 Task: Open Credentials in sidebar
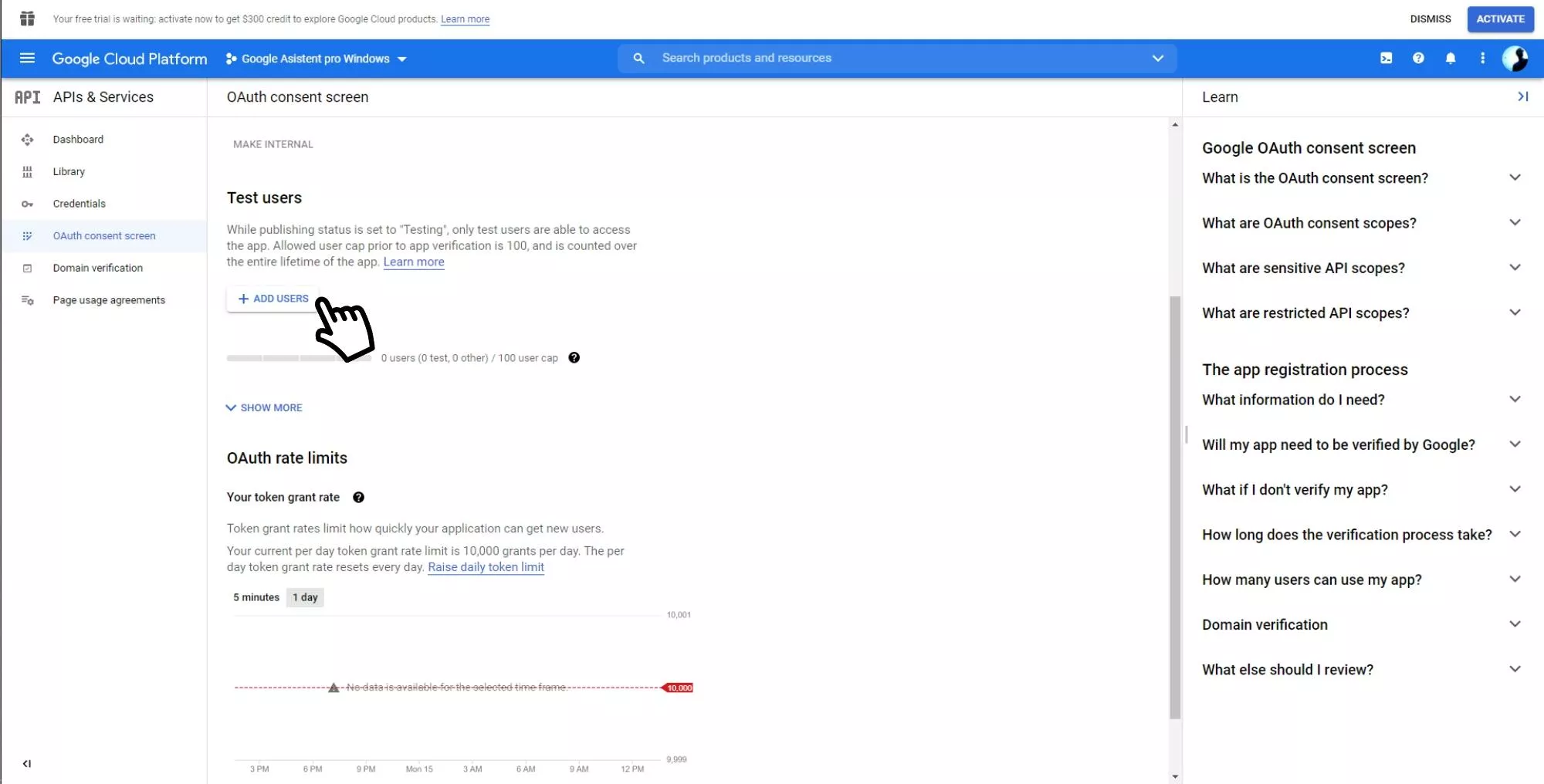79,204
